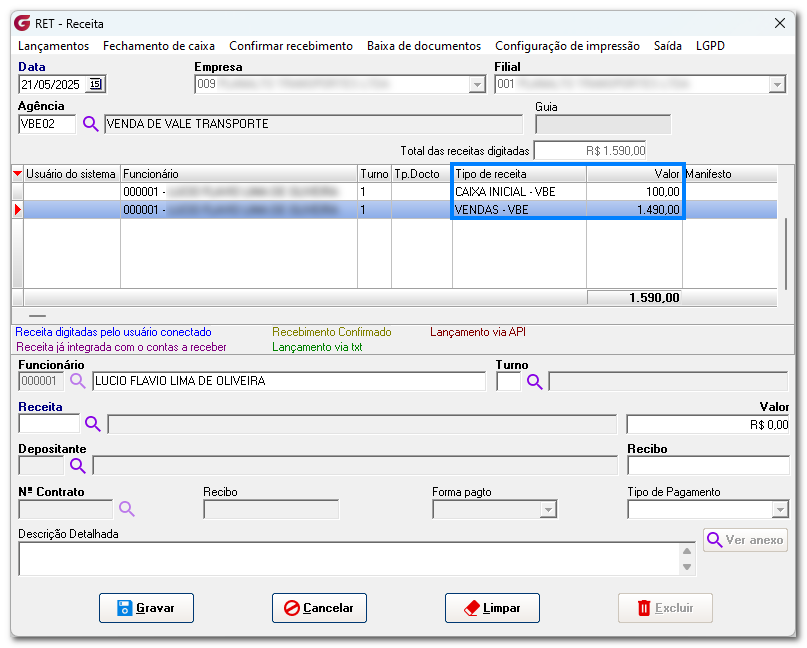Search Agência with the magnifier icon
Image resolution: width=807 pixels, height=648 pixels.
91,124
